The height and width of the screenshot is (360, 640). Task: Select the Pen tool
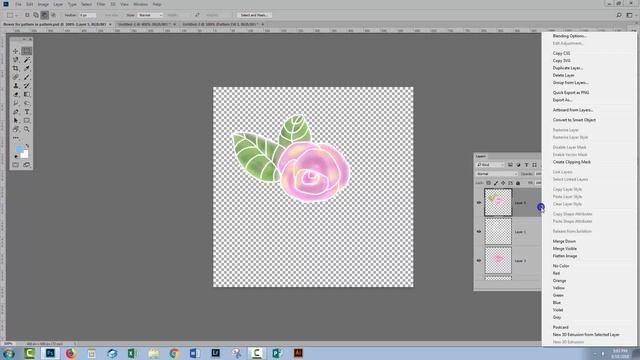[x=16, y=111]
